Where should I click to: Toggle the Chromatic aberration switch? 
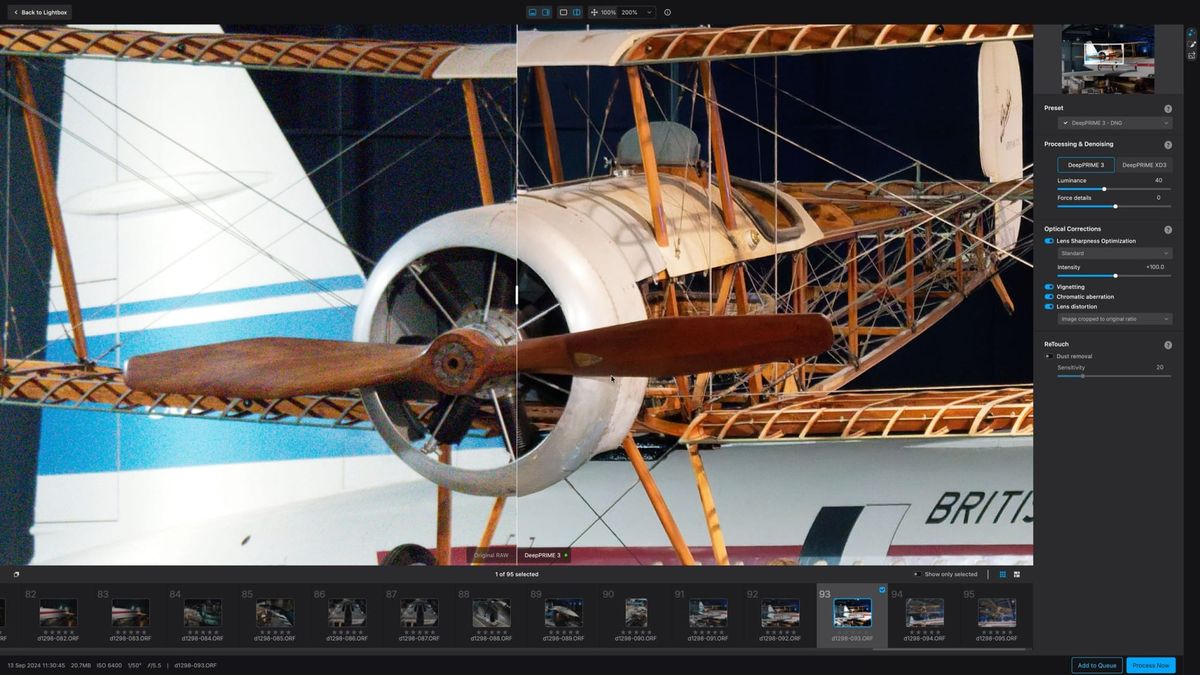[1049, 297]
